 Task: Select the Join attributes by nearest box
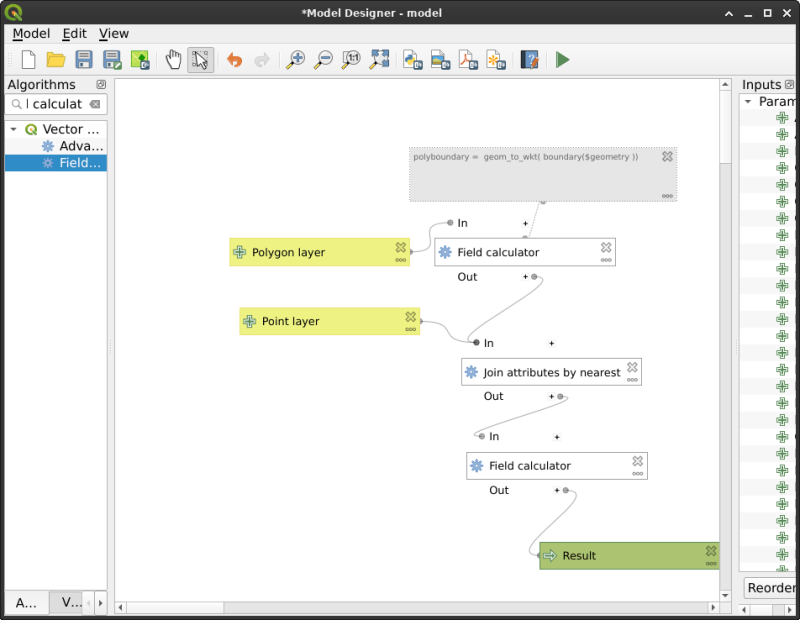tap(551, 372)
